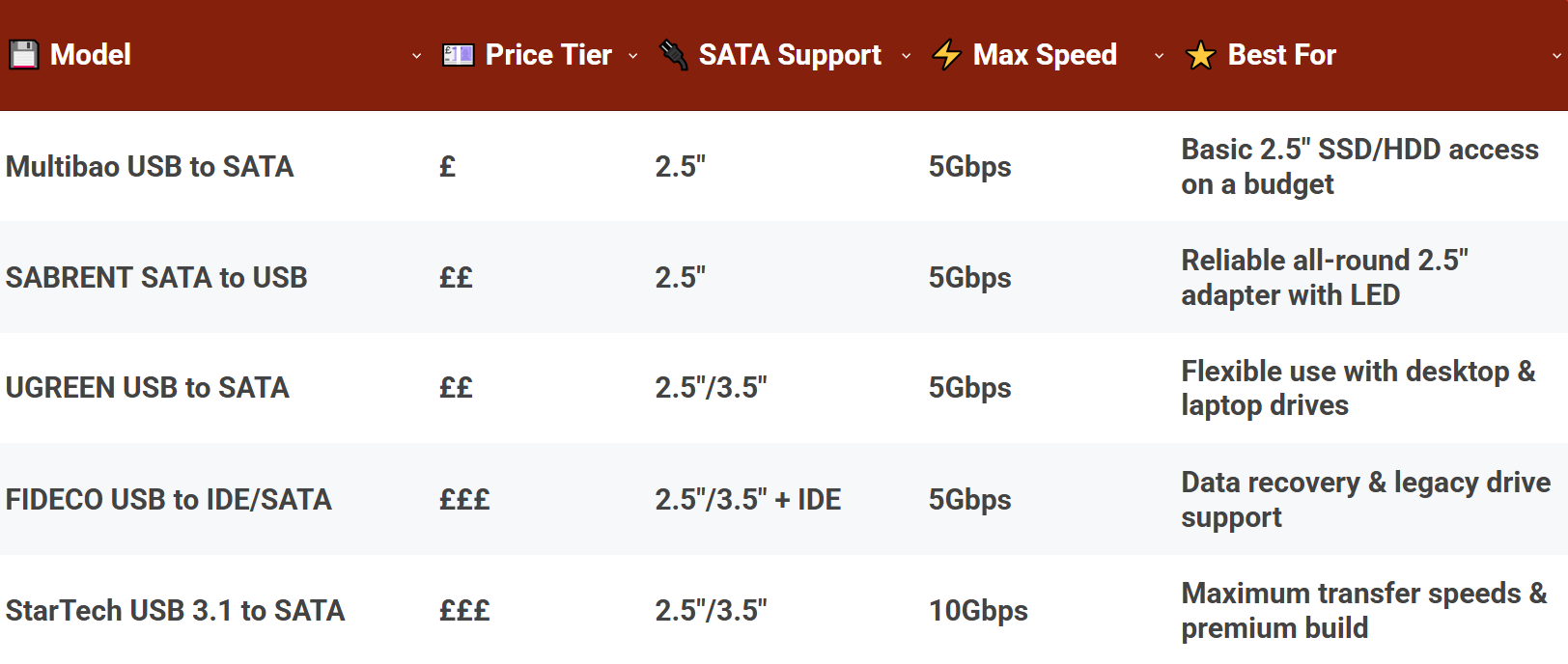
Task: Click the 2.5"/3.5" + IDE support value
Action: click(748, 500)
